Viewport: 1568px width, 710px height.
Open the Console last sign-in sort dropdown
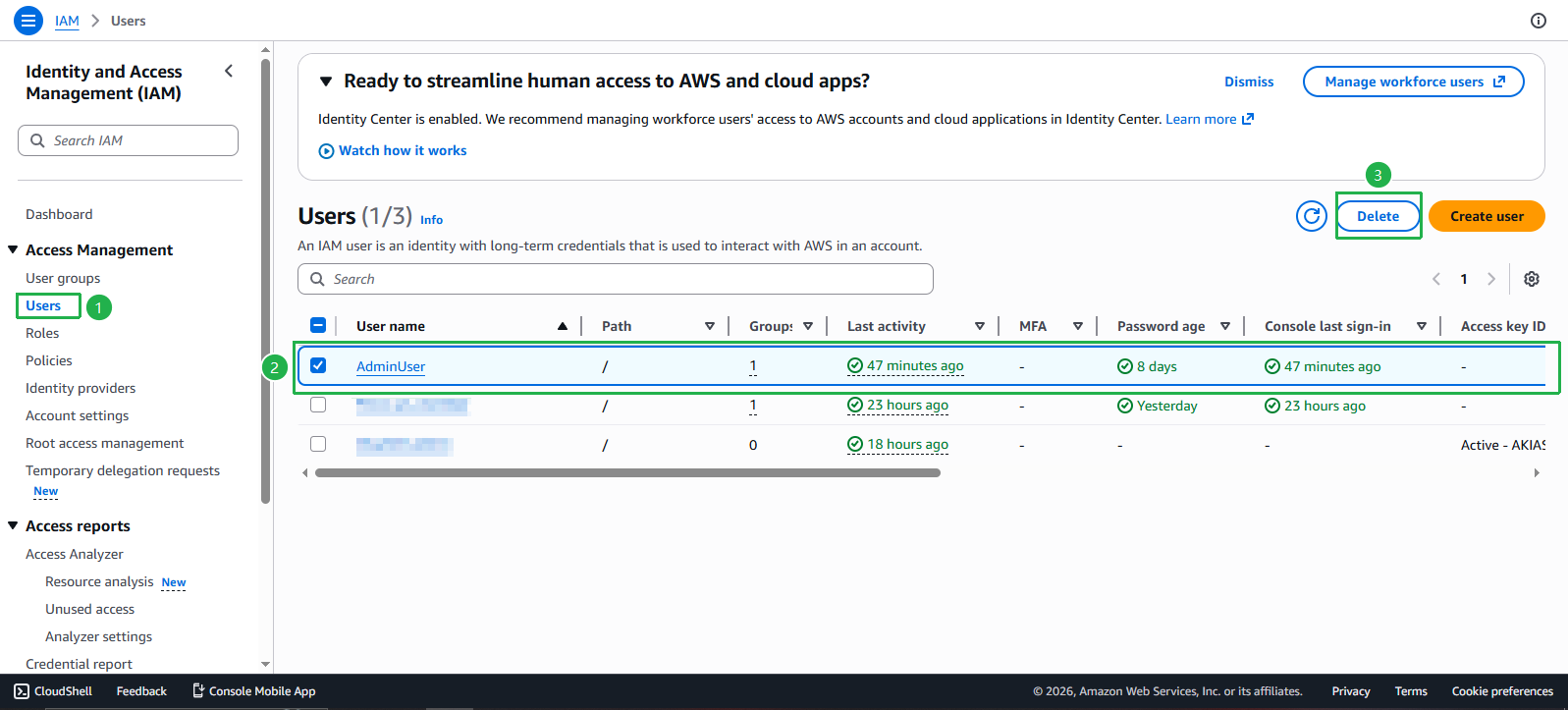click(x=1422, y=326)
